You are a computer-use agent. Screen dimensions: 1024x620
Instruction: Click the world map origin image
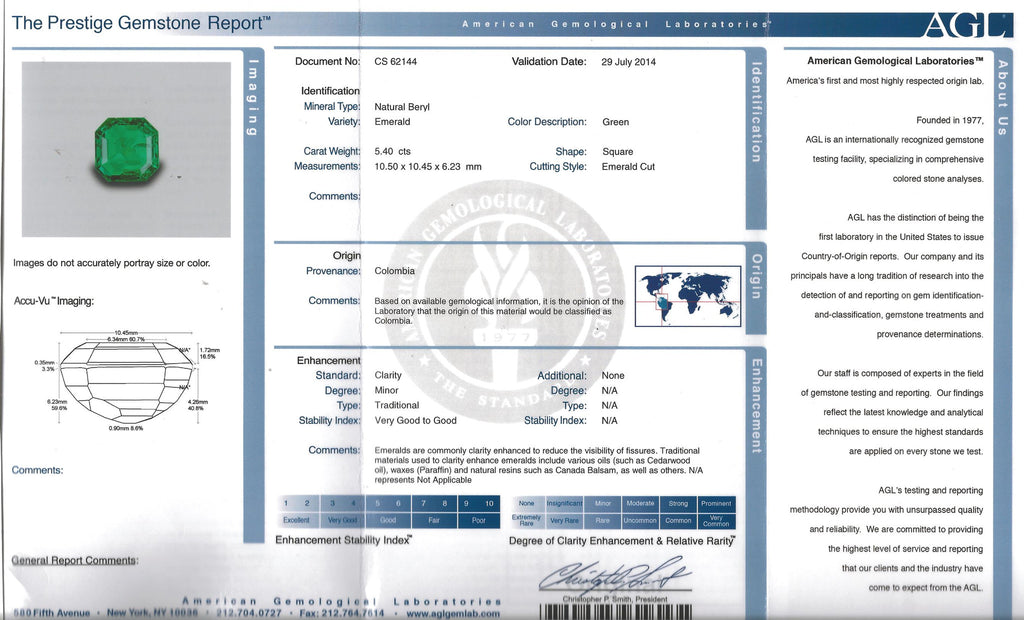click(689, 295)
